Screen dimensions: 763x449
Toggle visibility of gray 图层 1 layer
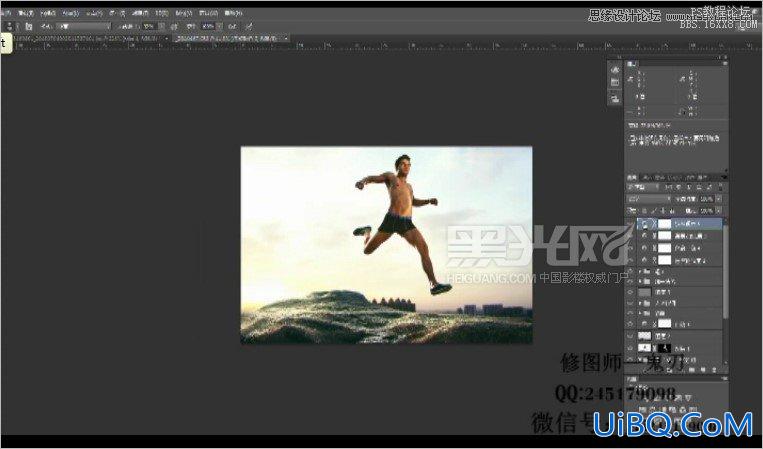click(631, 292)
